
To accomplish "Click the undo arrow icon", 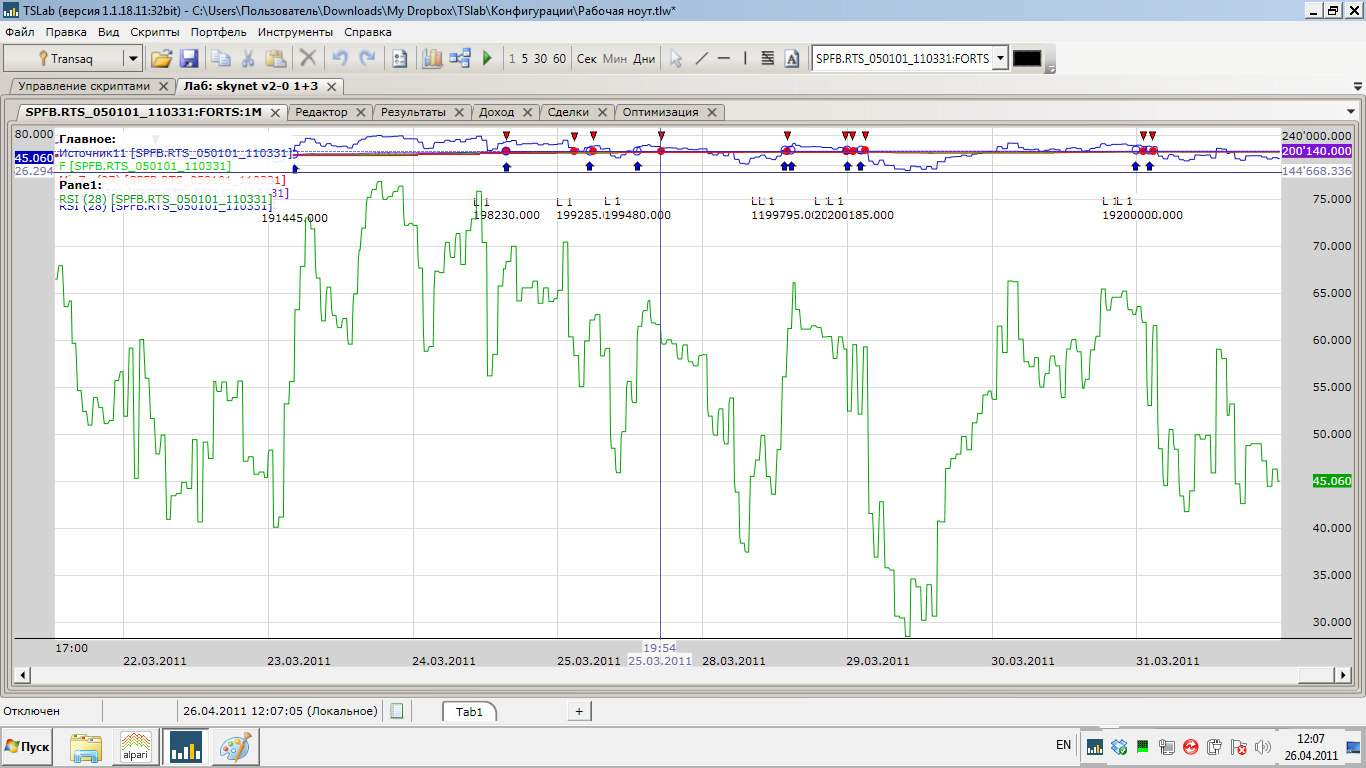I will click(340, 59).
